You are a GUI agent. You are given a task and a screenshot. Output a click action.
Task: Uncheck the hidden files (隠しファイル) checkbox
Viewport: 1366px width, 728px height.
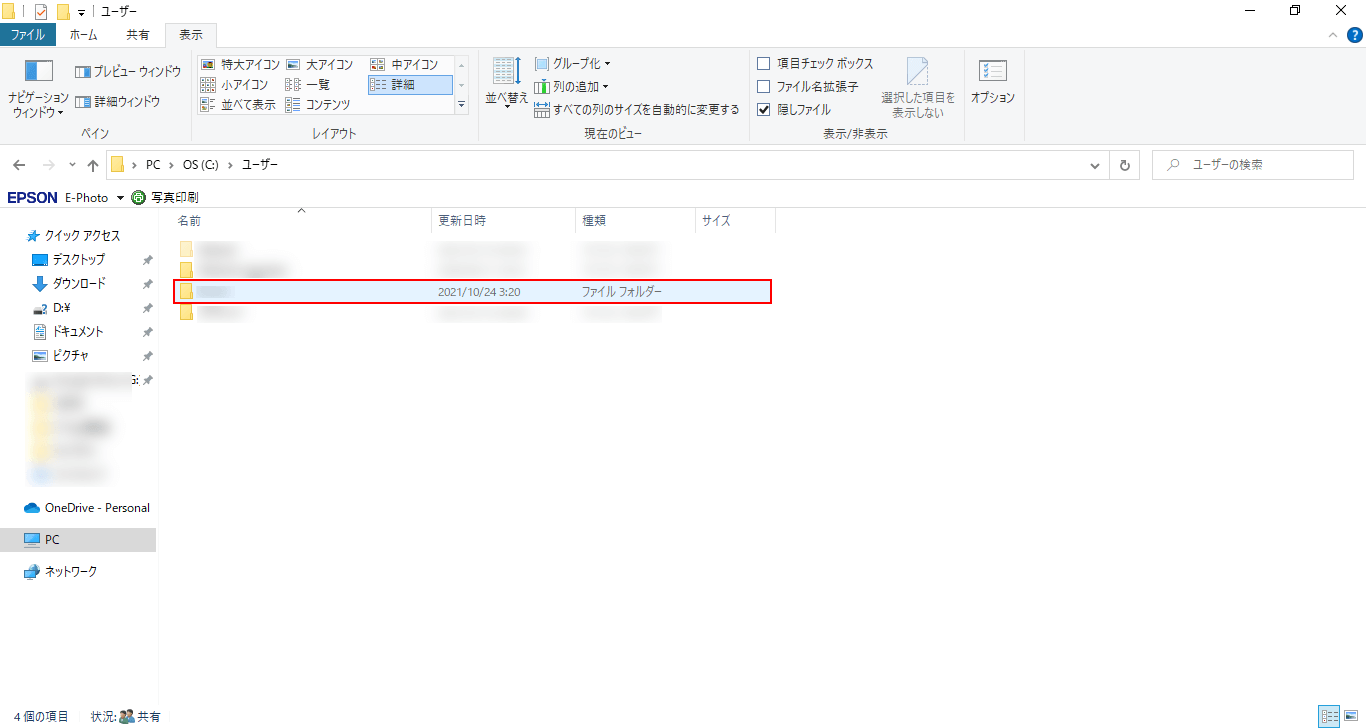click(x=764, y=110)
